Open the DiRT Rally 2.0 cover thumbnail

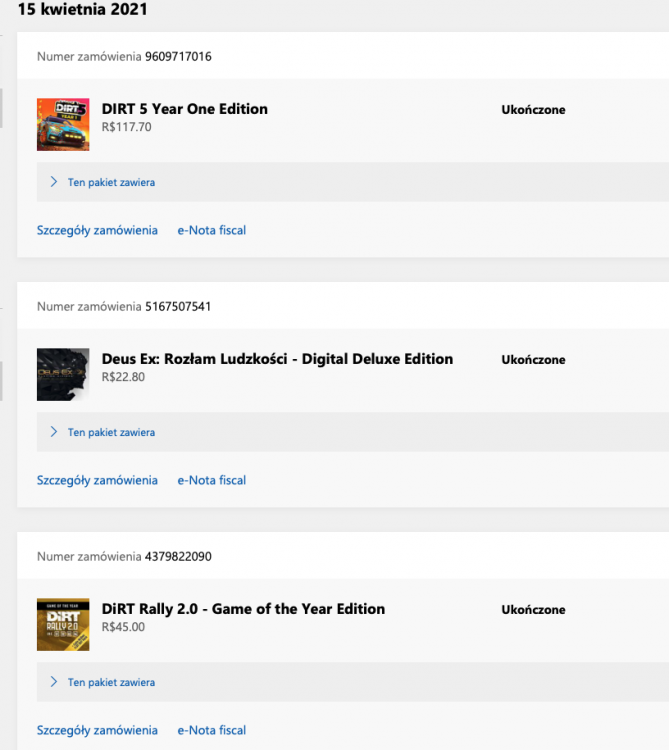63,624
